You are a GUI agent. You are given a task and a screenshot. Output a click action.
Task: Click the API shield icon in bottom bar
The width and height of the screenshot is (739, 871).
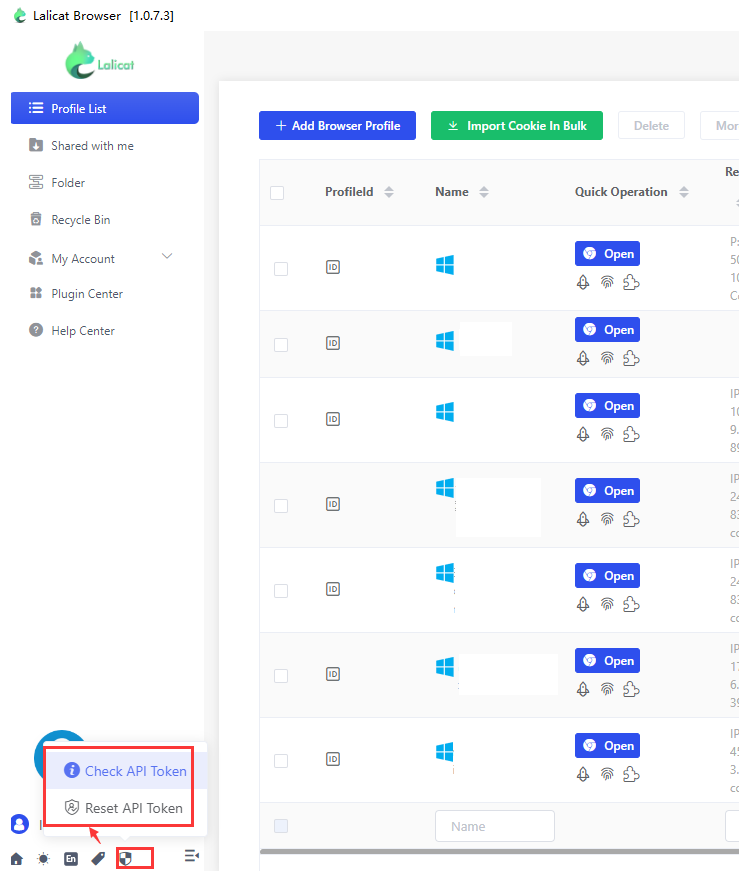(x=126, y=859)
